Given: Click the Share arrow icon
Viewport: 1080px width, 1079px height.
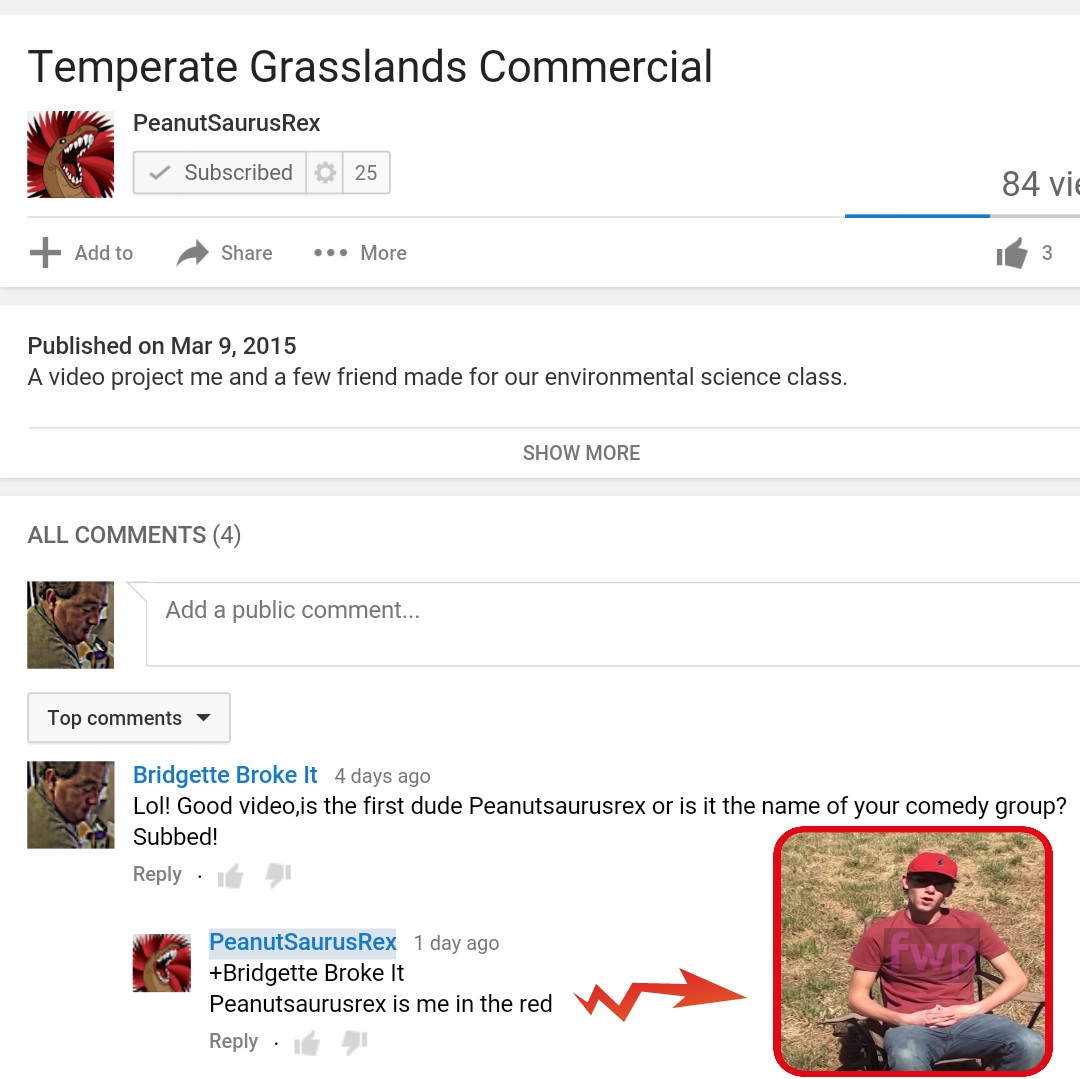Looking at the screenshot, I should (x=192, y=253).
